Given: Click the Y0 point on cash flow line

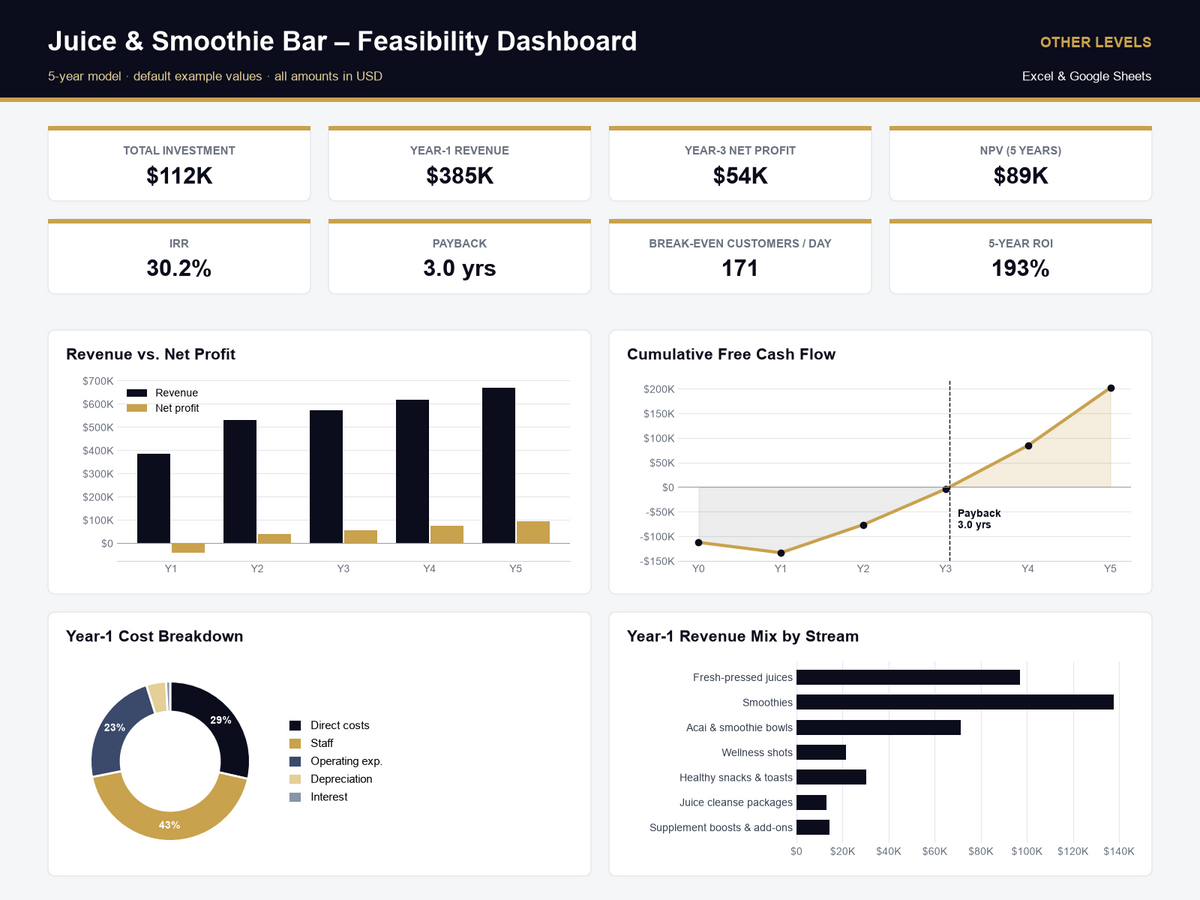Looking at the screenshot, I should click(x=699, y=542).
